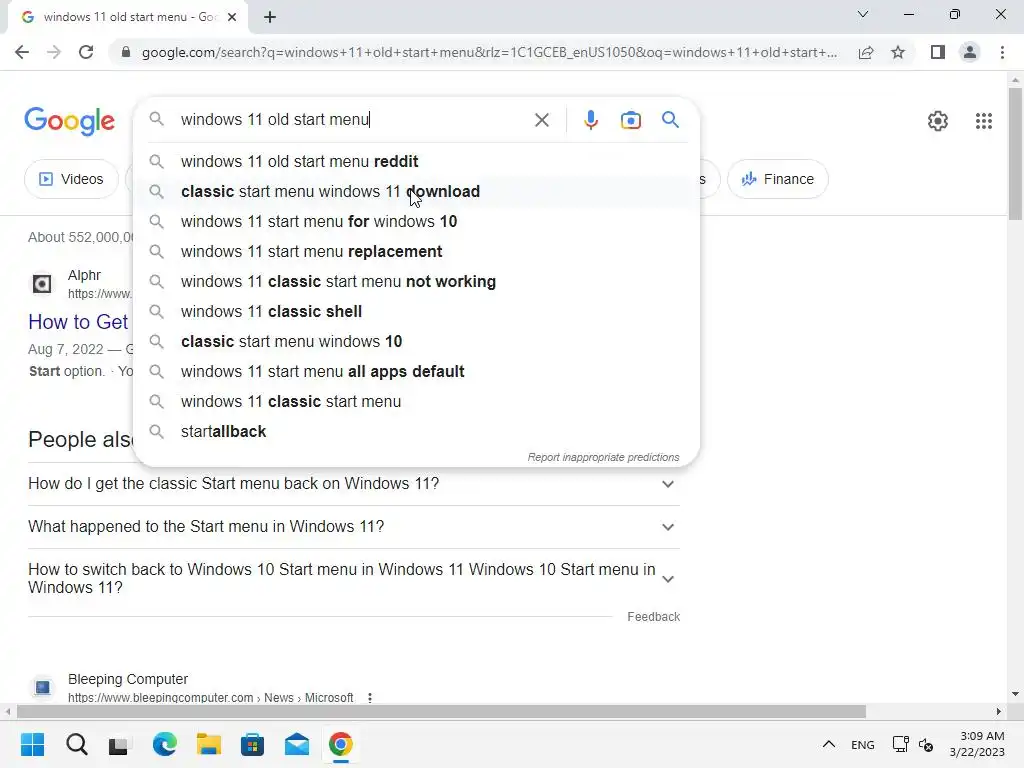
Task: Expand 'How do I get the classic Start menu back'
Action: (354, 484)
